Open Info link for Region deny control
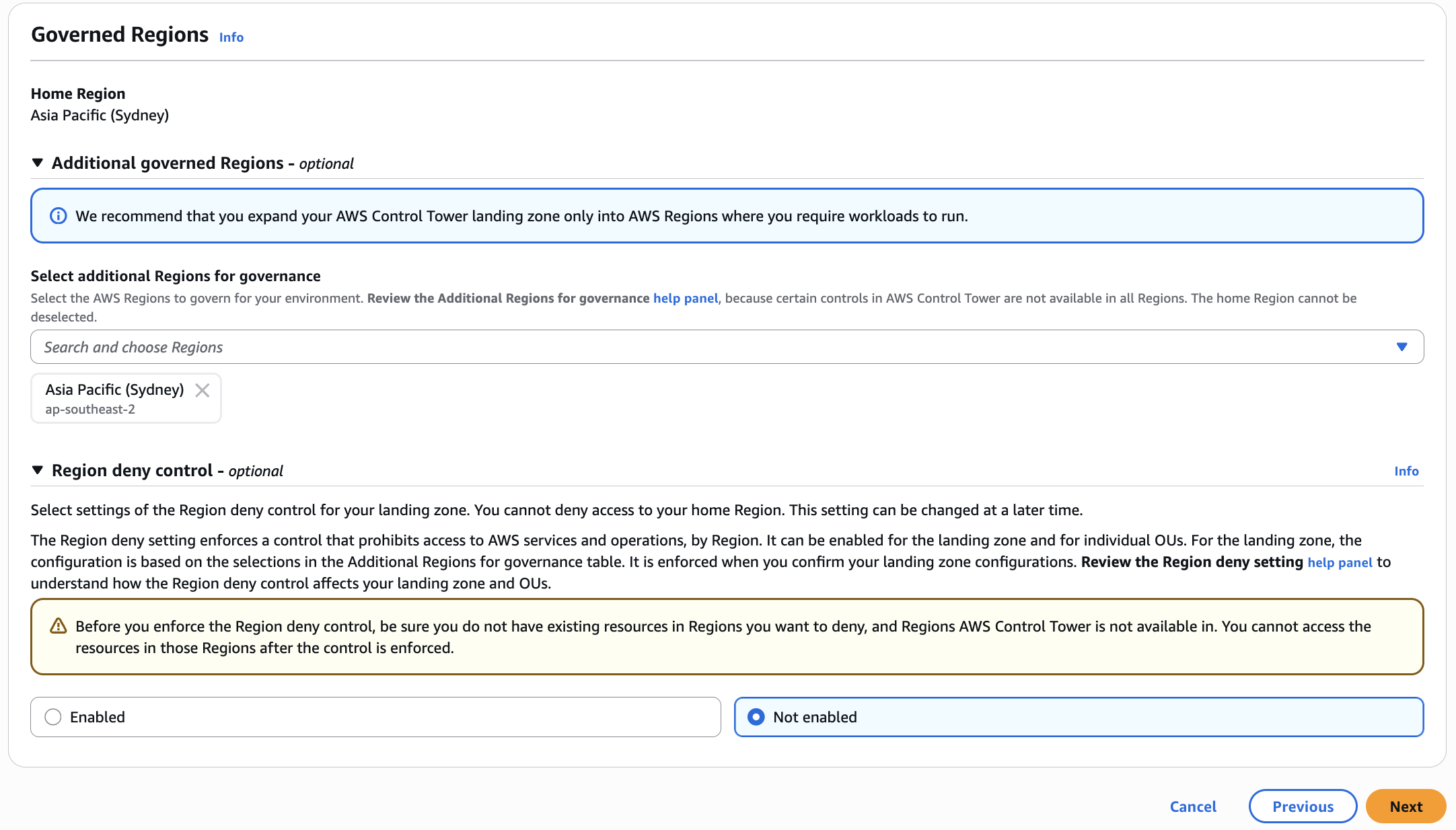1456x830 pixels. 1406,471
